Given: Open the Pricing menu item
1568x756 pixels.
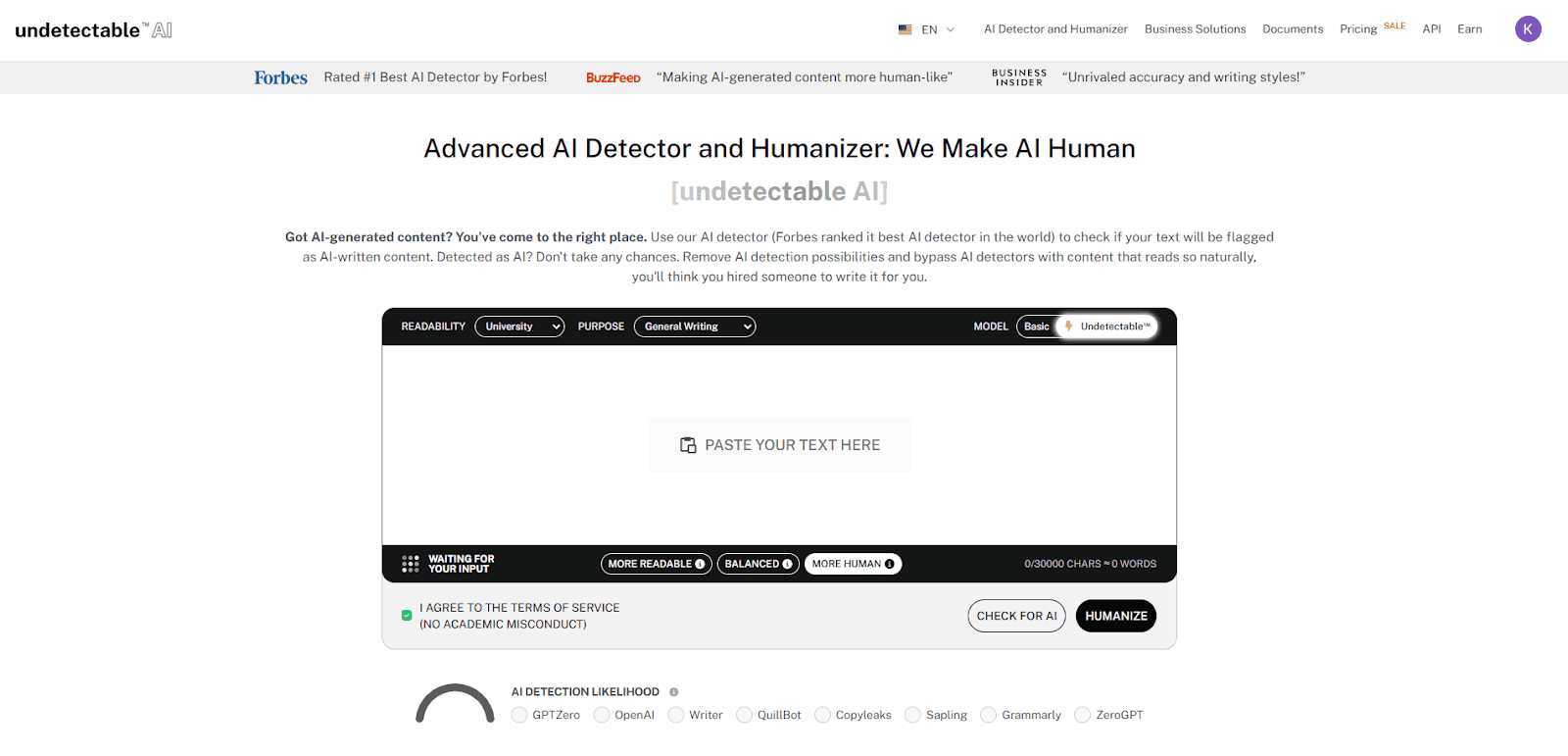Looking at the screenshot, I should coord(1358,29).
